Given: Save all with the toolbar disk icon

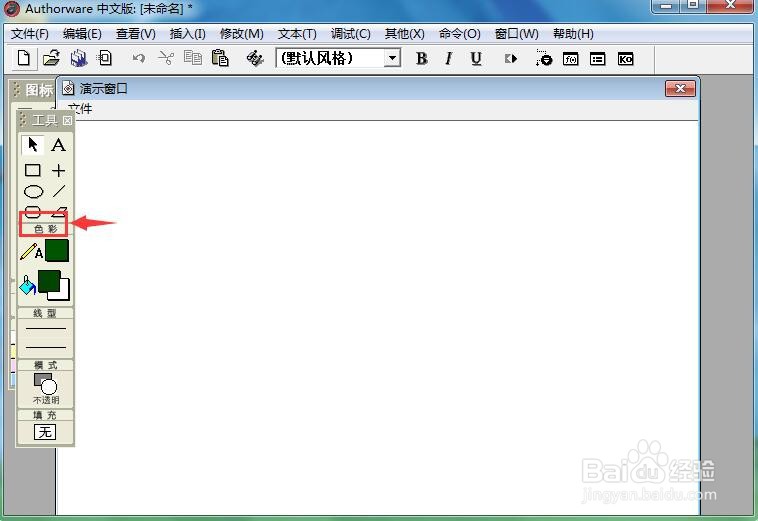Looking at the screenshot, I should coord(78,58).
